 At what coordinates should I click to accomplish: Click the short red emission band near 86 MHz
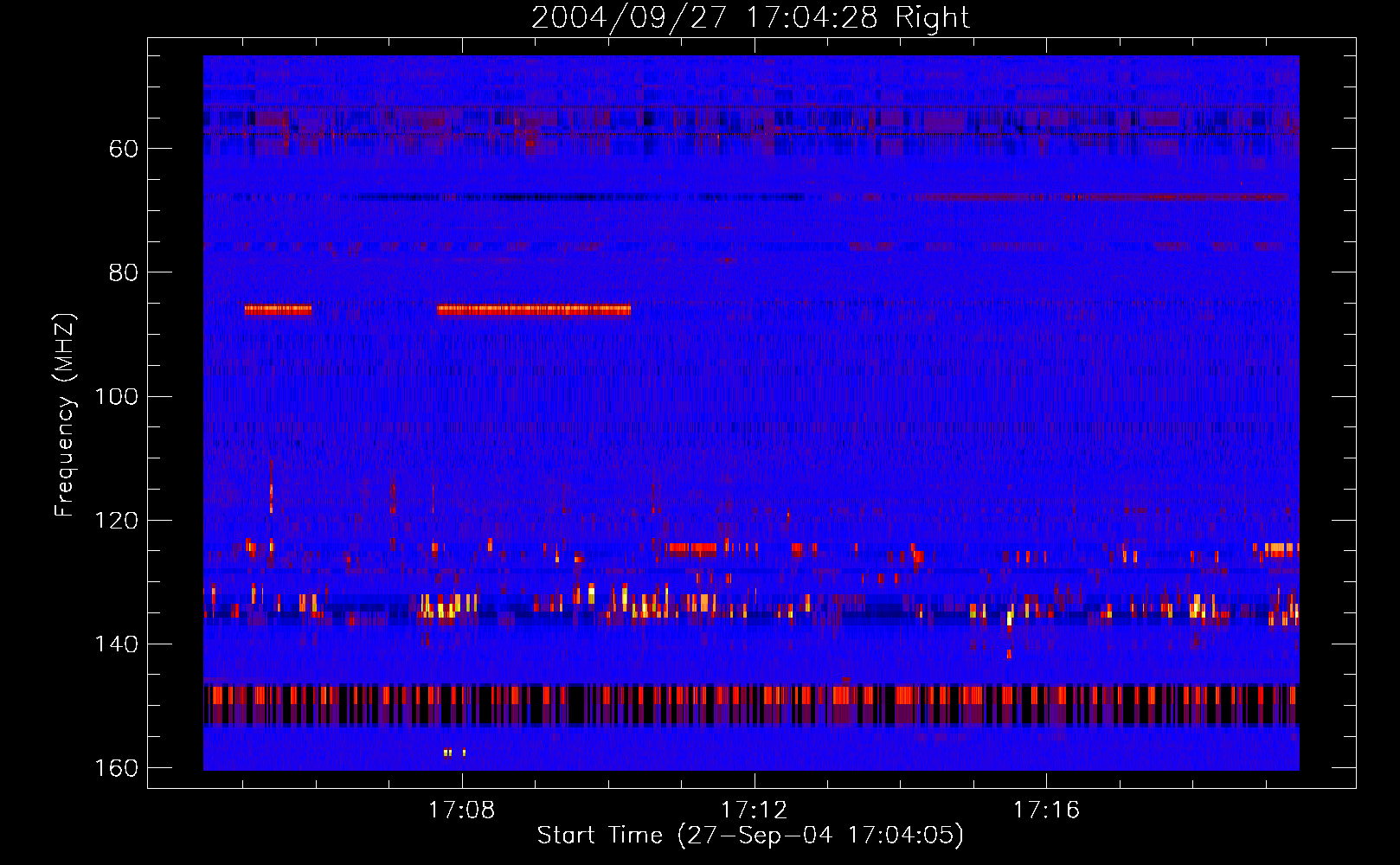pyautogui.click(x=278, y=309)
